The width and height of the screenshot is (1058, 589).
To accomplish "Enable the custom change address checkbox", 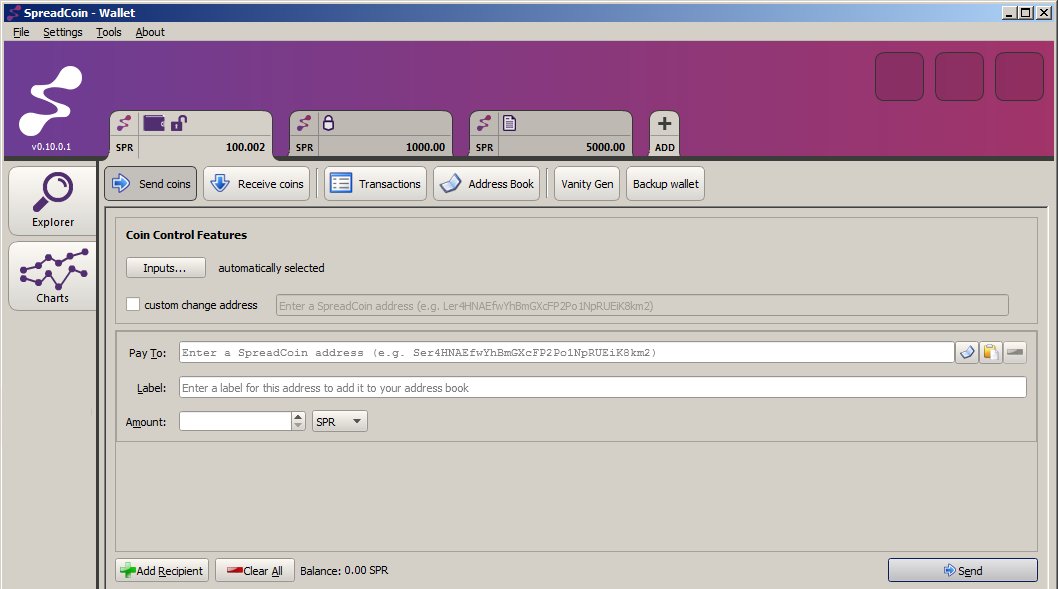I will pos(133,304).
